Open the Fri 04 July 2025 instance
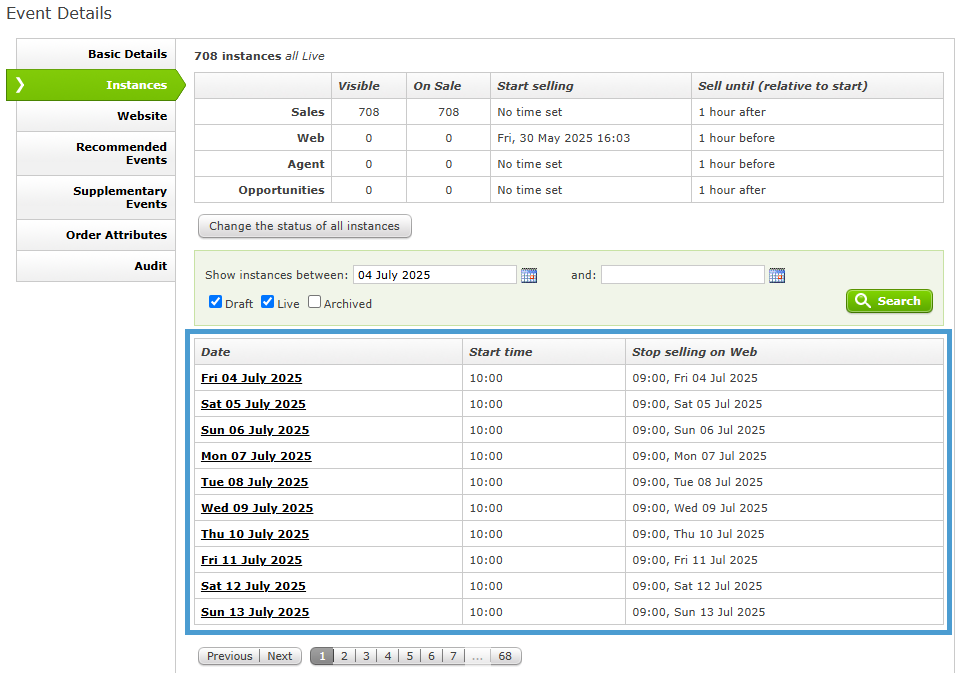 (251, 378)
